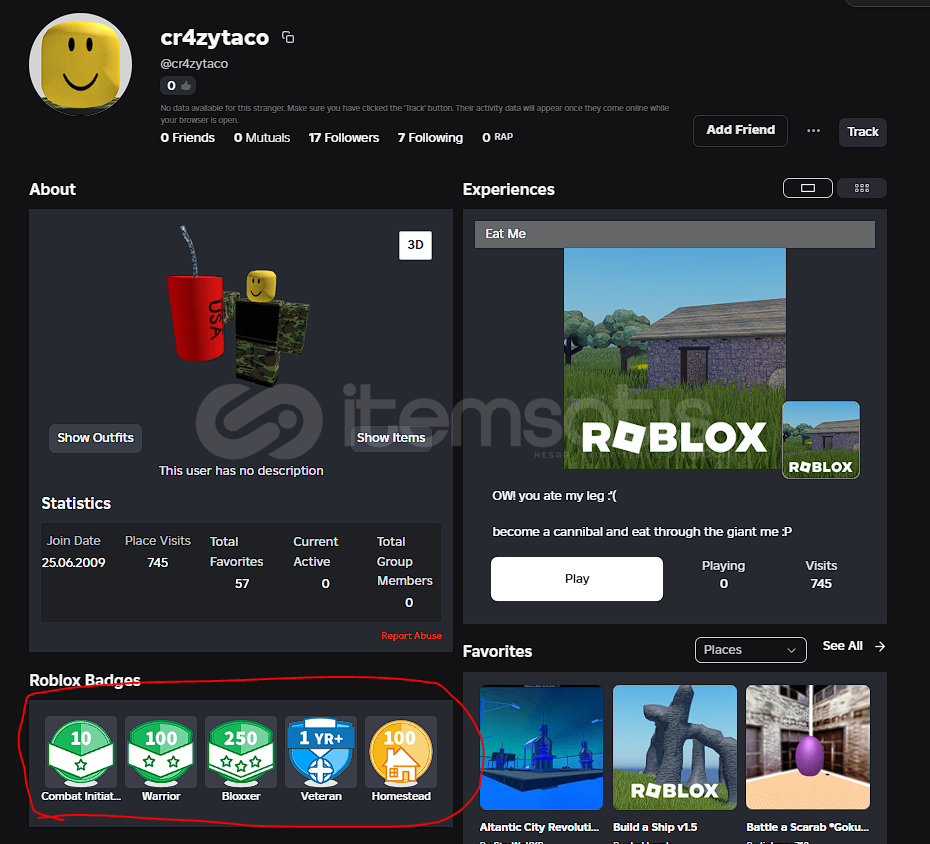Click See All favorites

pyautogui.click(x=842, y=646)
